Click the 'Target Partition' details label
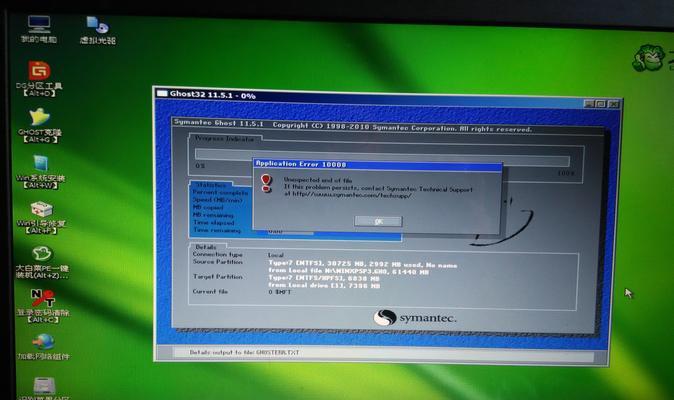 pos(218,277)
